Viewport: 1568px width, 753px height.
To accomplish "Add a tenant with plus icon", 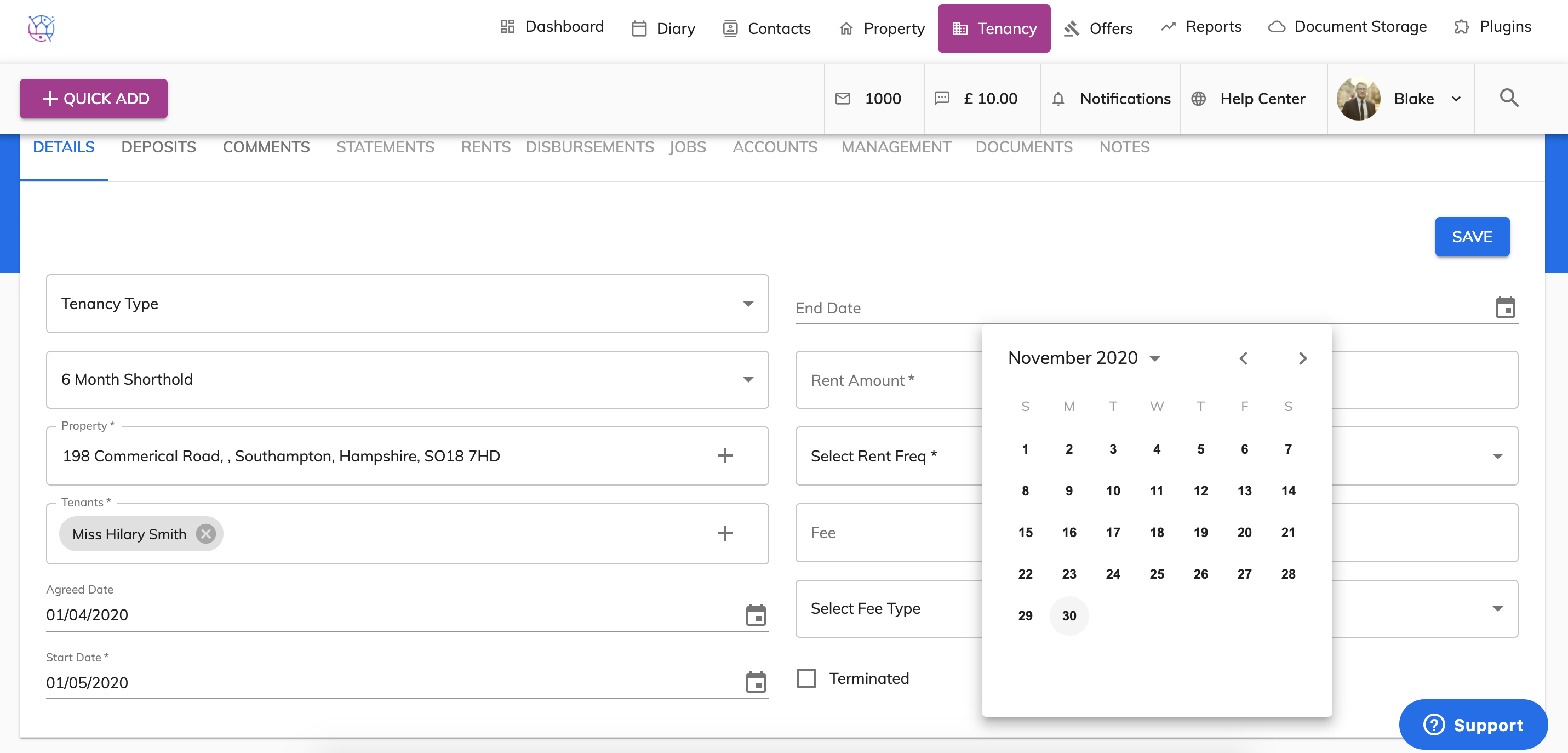I will tap(724, 533).
